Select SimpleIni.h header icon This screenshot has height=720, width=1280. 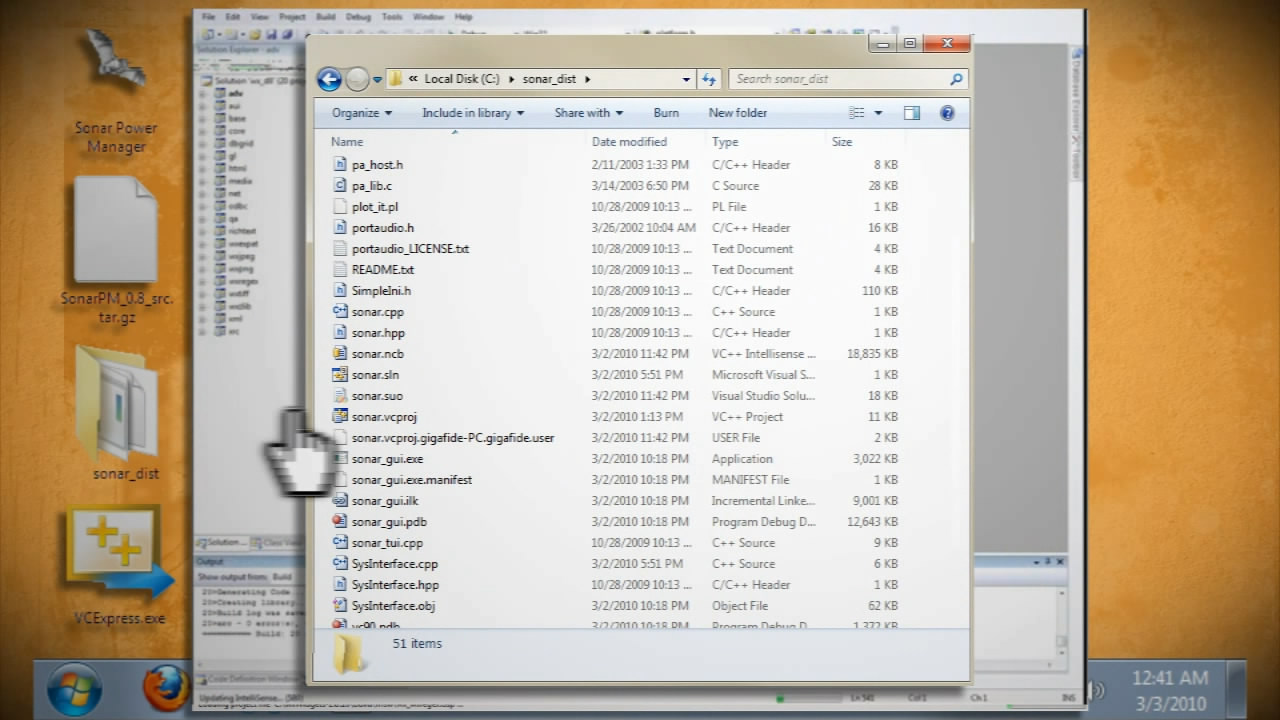[x=340, y=291]
